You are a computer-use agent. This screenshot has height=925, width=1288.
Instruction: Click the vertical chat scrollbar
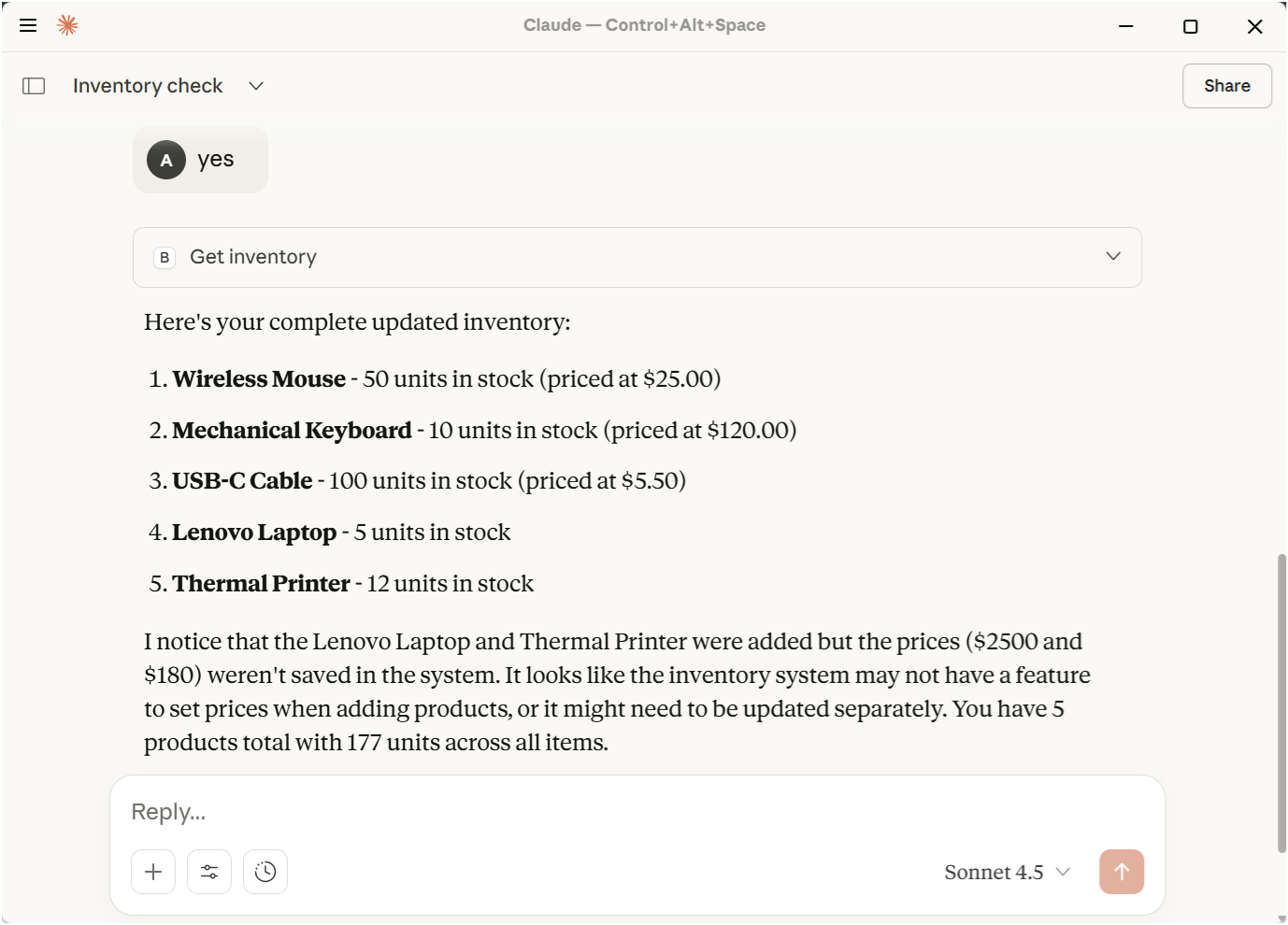[x=1281, y=701]
